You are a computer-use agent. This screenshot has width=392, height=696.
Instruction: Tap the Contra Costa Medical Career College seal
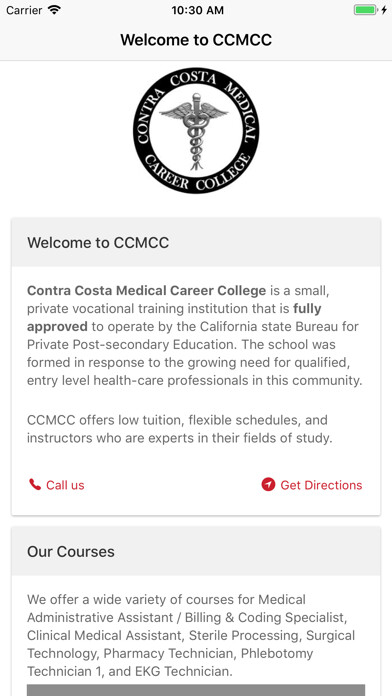[x=196, y=130]
